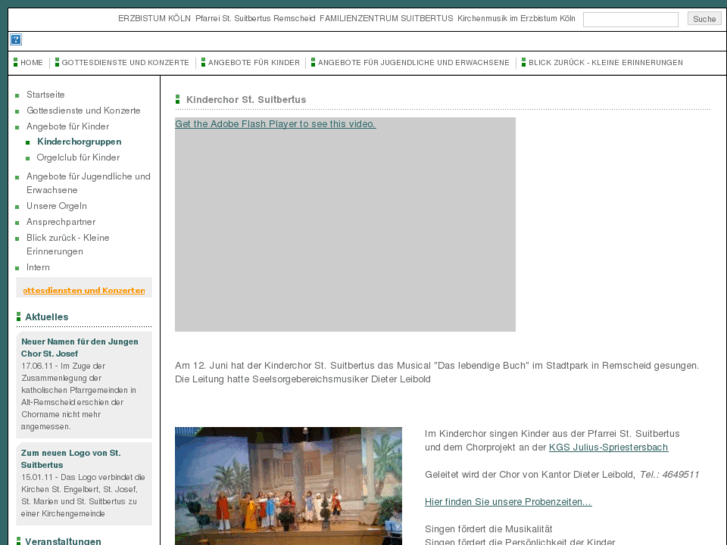Viewport: 727px width, 545px height.
Task: Open HOME in the navigation bar
Action: pos(32,63)
